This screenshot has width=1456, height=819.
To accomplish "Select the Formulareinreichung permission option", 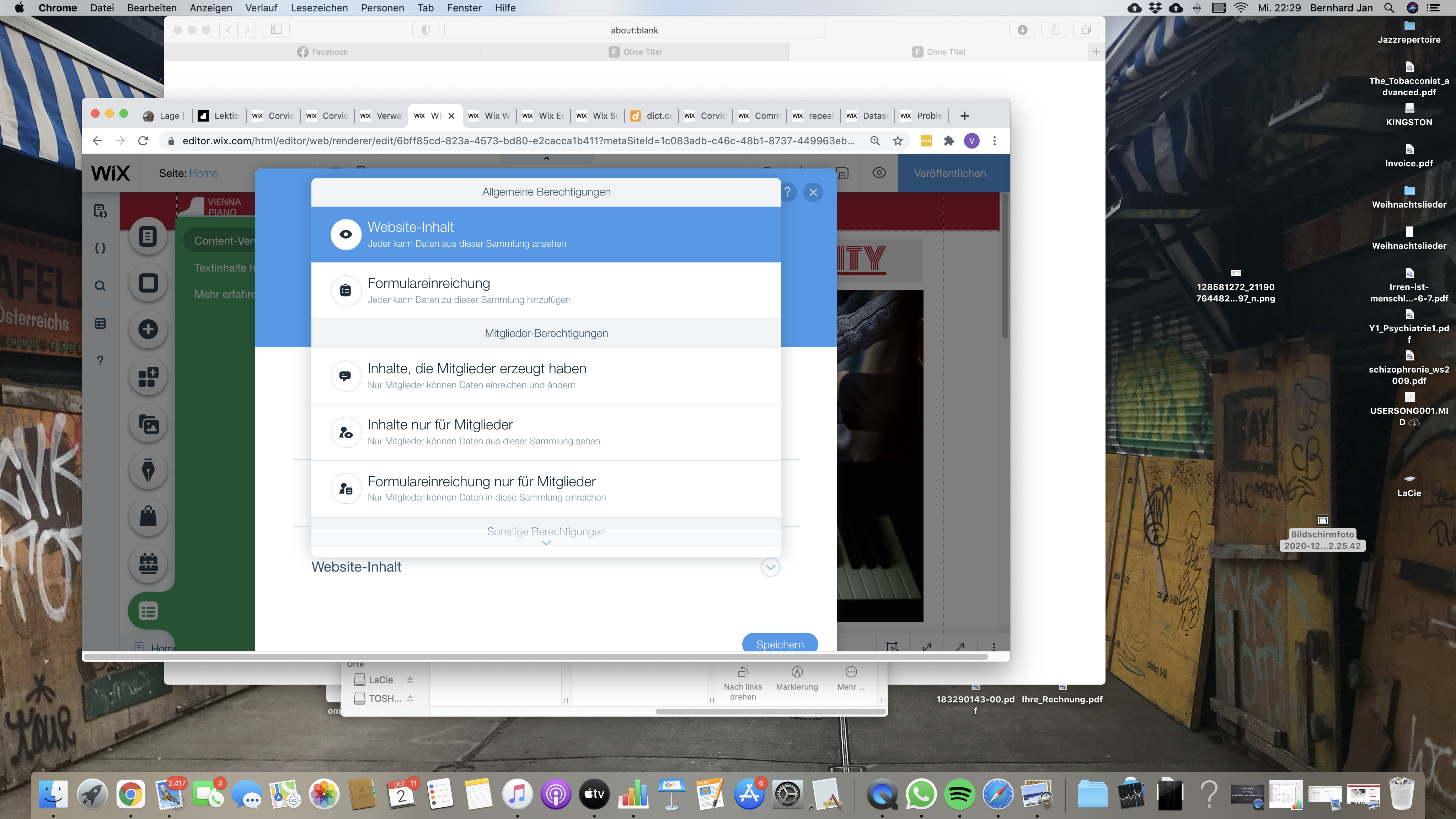I will coord(546,290).
